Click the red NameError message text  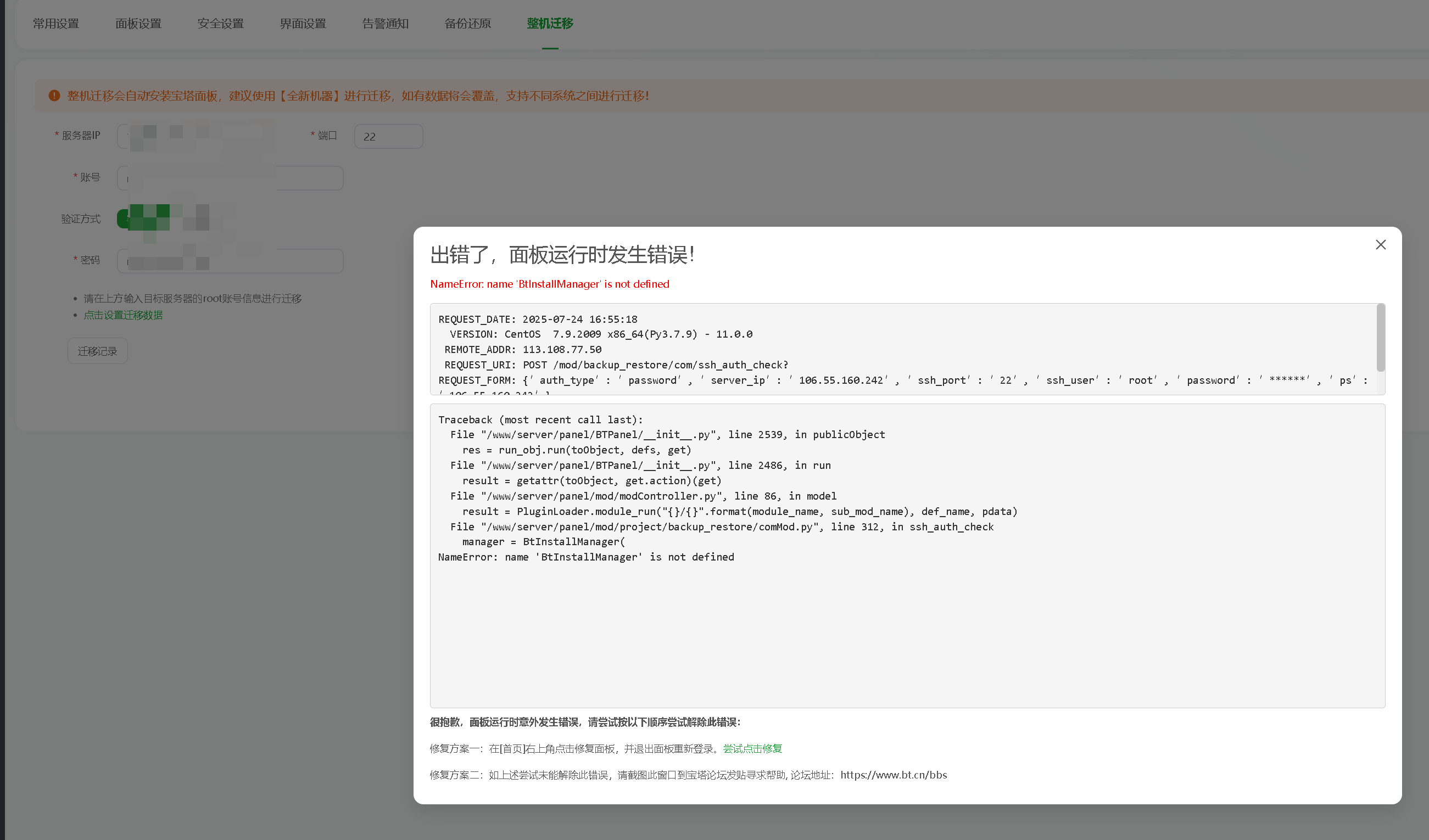coord(550,284)
